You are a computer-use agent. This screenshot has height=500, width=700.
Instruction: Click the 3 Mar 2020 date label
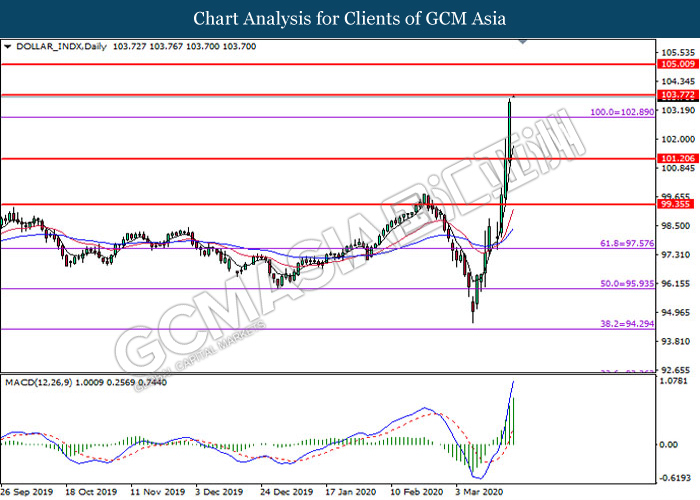tap(479, 492)
